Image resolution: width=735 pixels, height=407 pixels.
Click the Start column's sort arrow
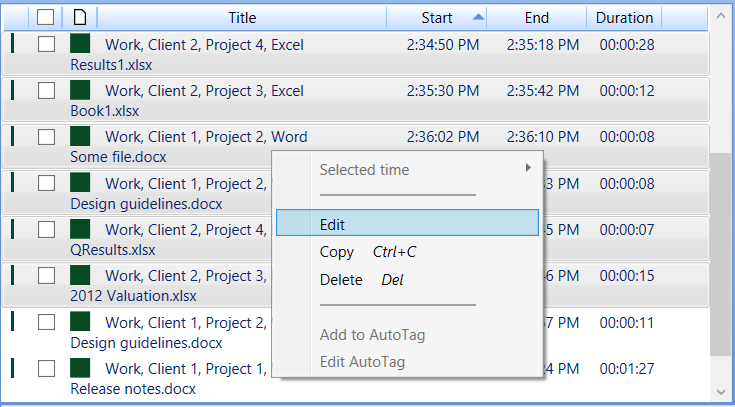pos(478,17)
